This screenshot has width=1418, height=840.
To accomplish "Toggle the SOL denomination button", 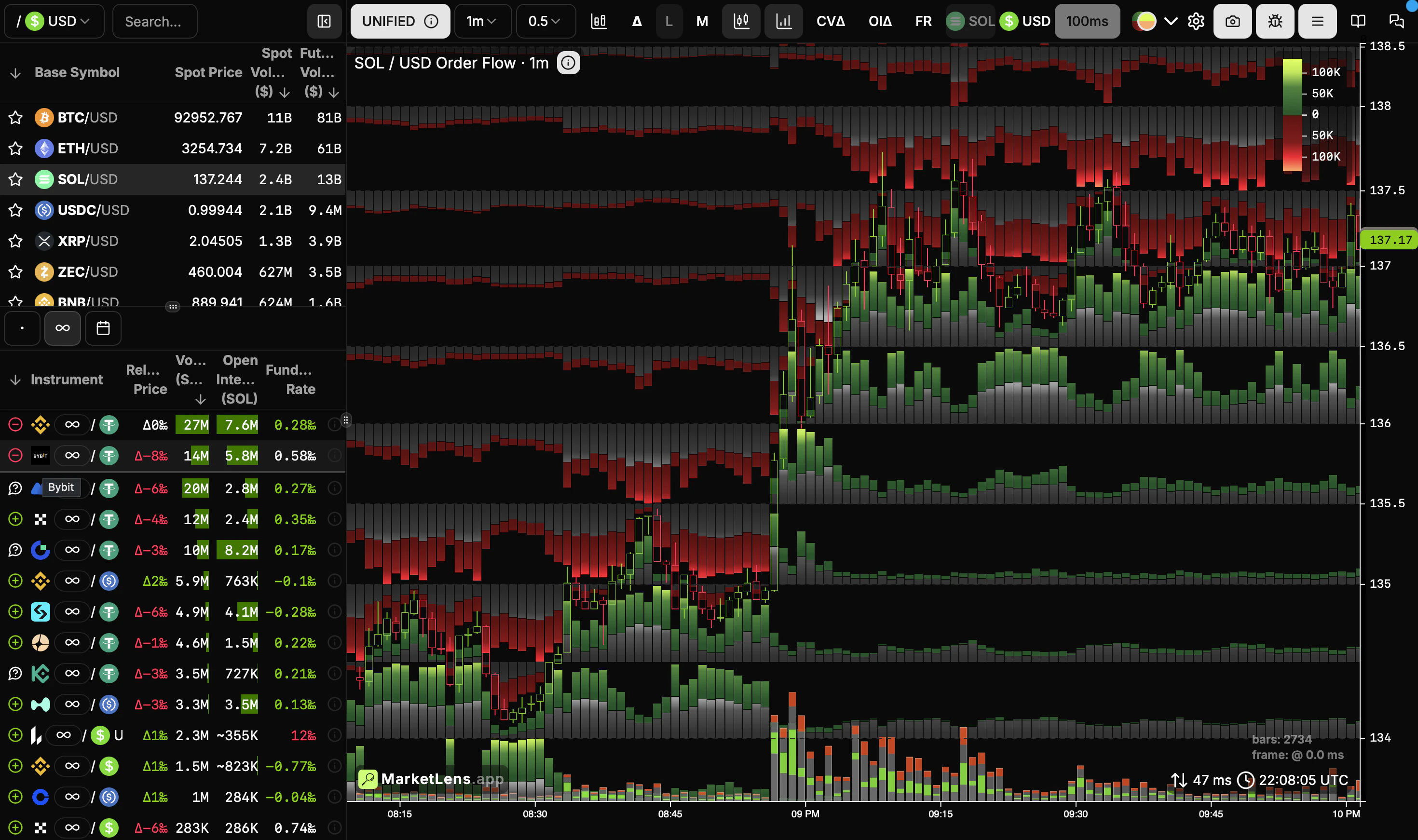I will click(970, 22).
